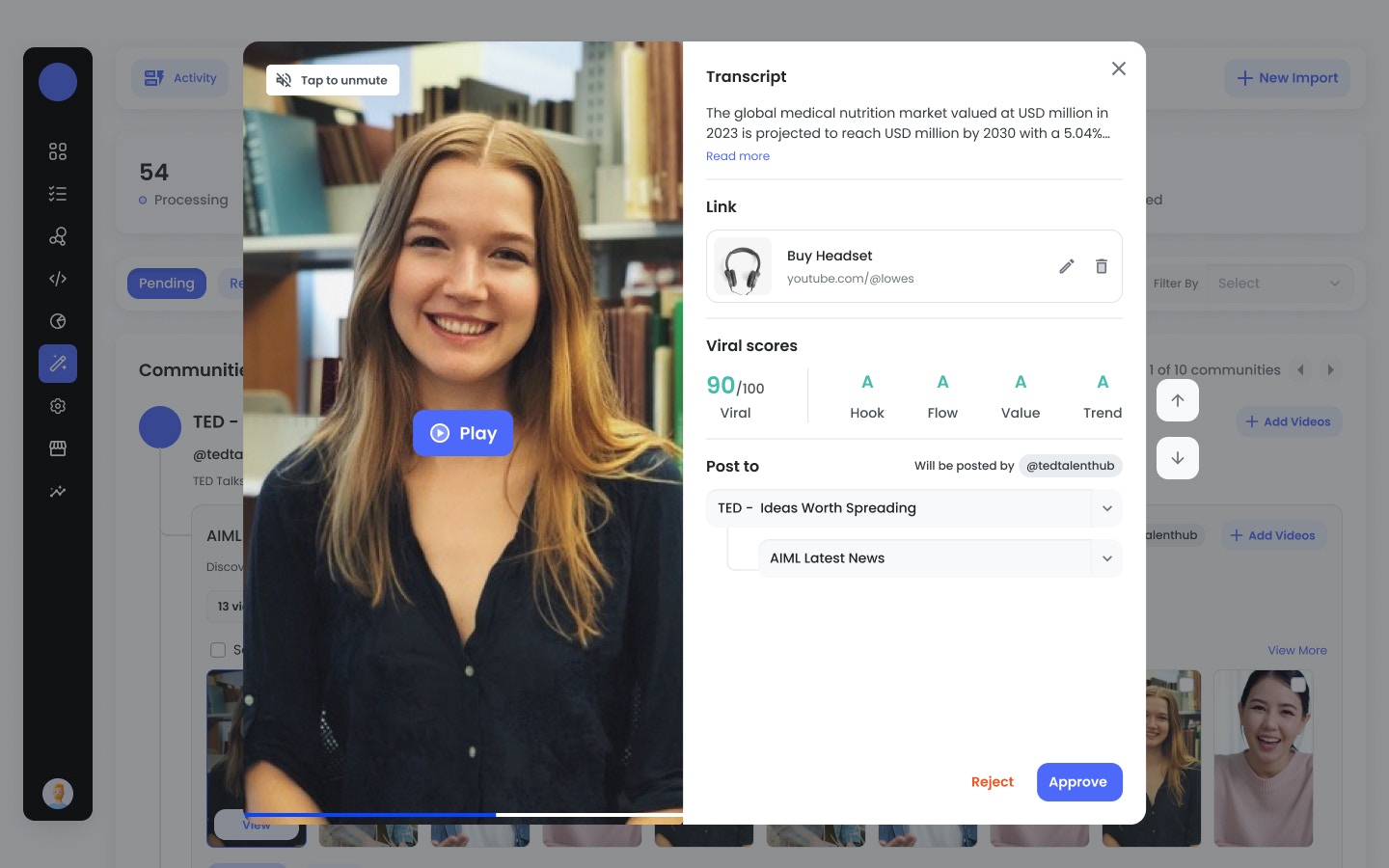The image size is (1389, 868).
Task: Open the dashboard grid icon in sidebar
Action: 58,151
